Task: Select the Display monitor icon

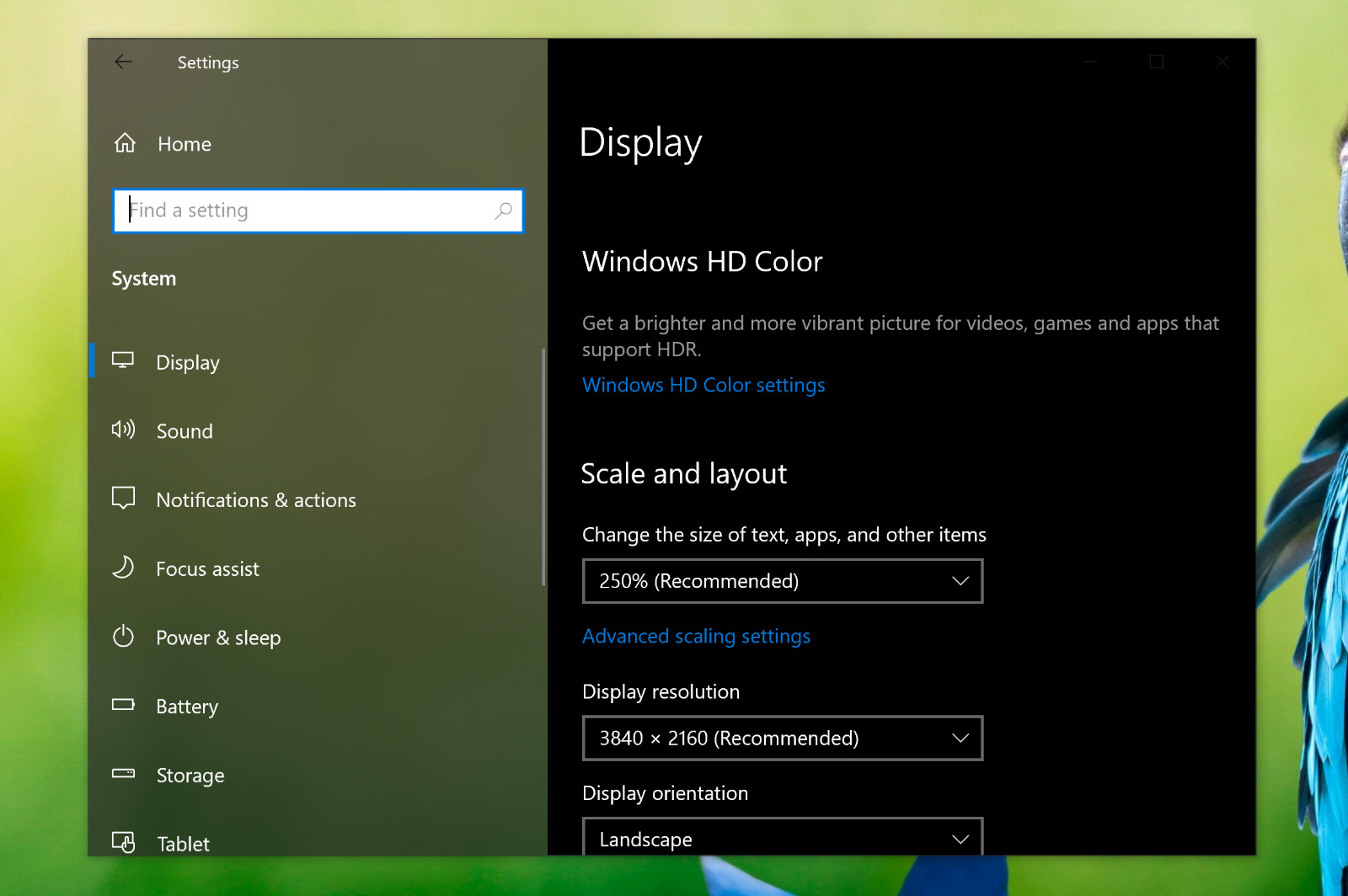Action: [123, 360]
